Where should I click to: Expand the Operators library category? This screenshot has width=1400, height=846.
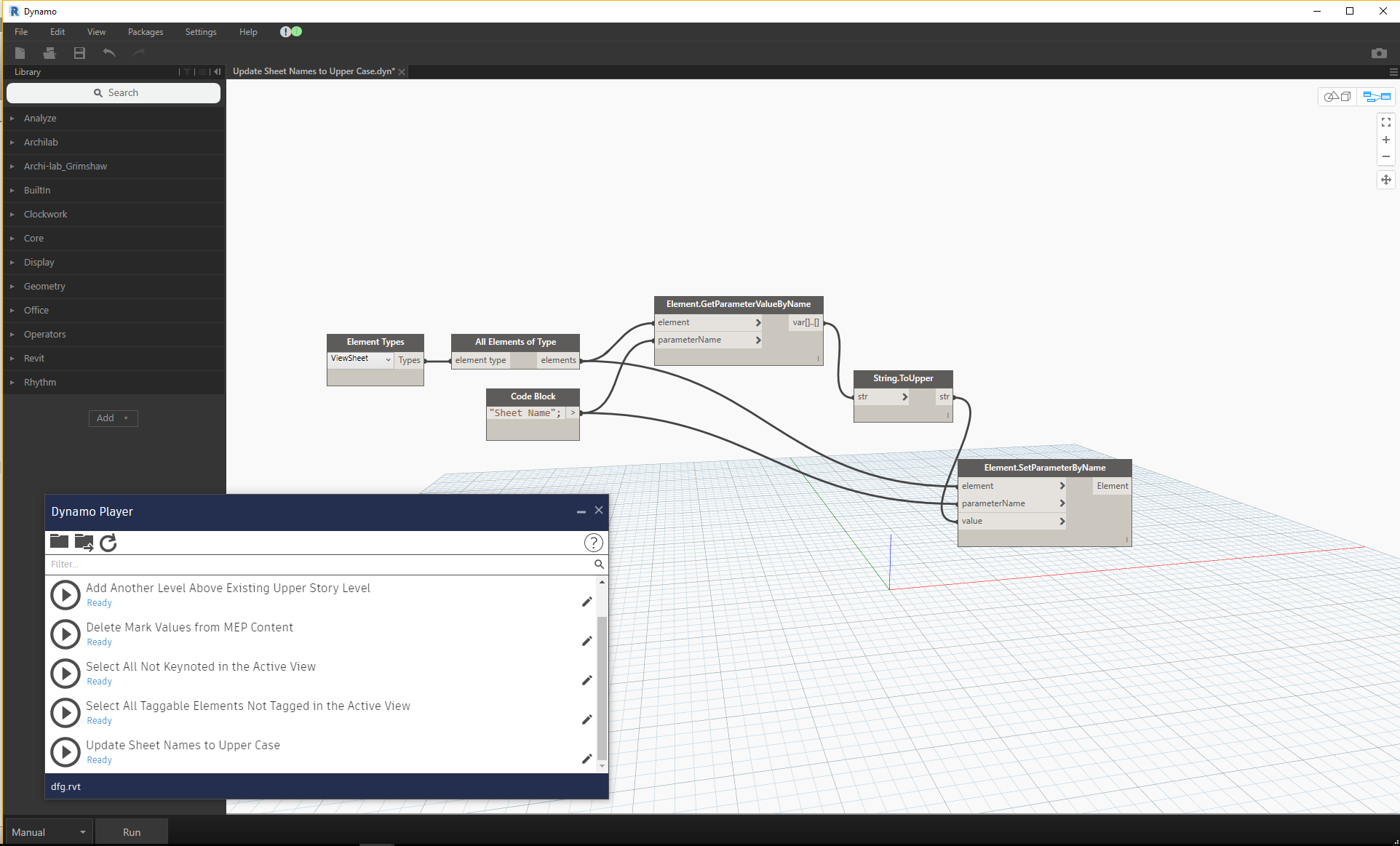click(x=114, y=335)
